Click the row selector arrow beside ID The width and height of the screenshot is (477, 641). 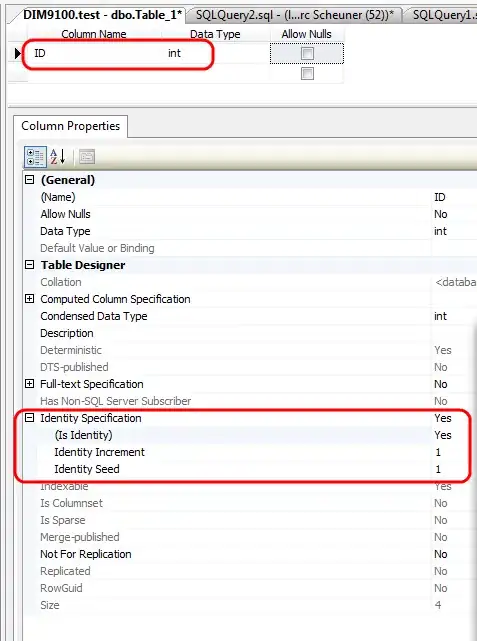(x=18, y=53)
